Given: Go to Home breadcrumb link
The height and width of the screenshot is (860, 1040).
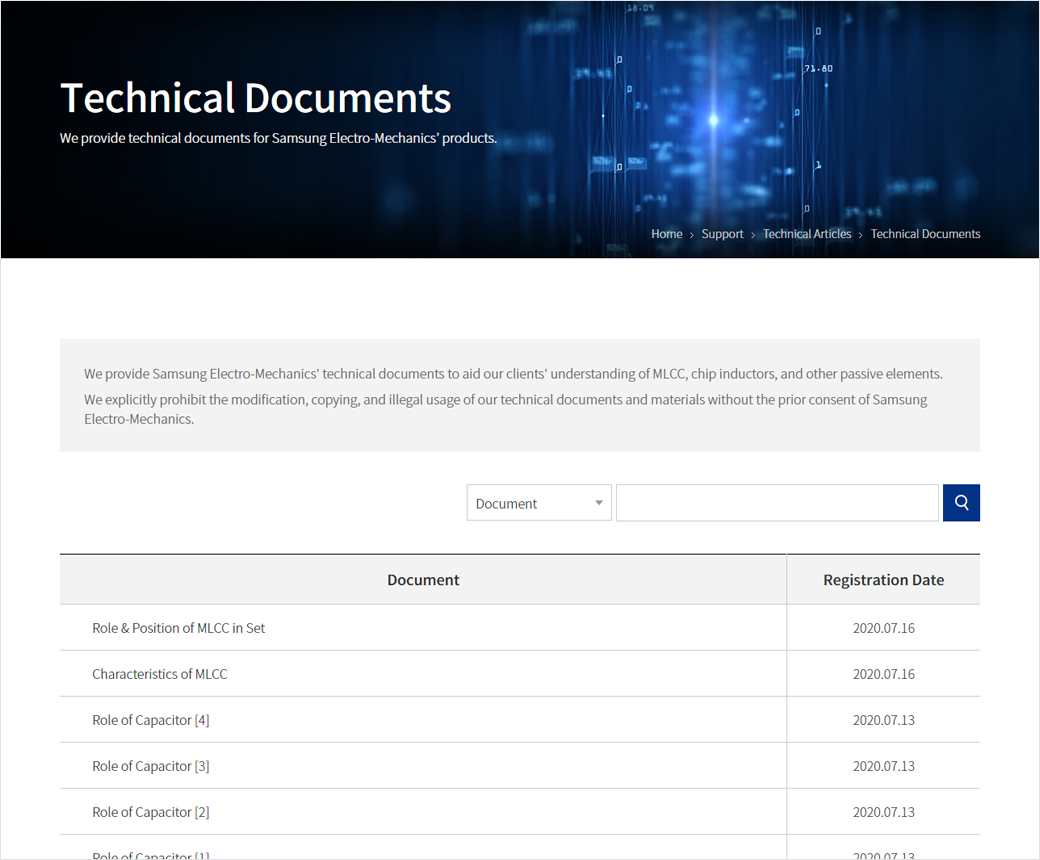Looking at the screenshot, I should 667,234.
